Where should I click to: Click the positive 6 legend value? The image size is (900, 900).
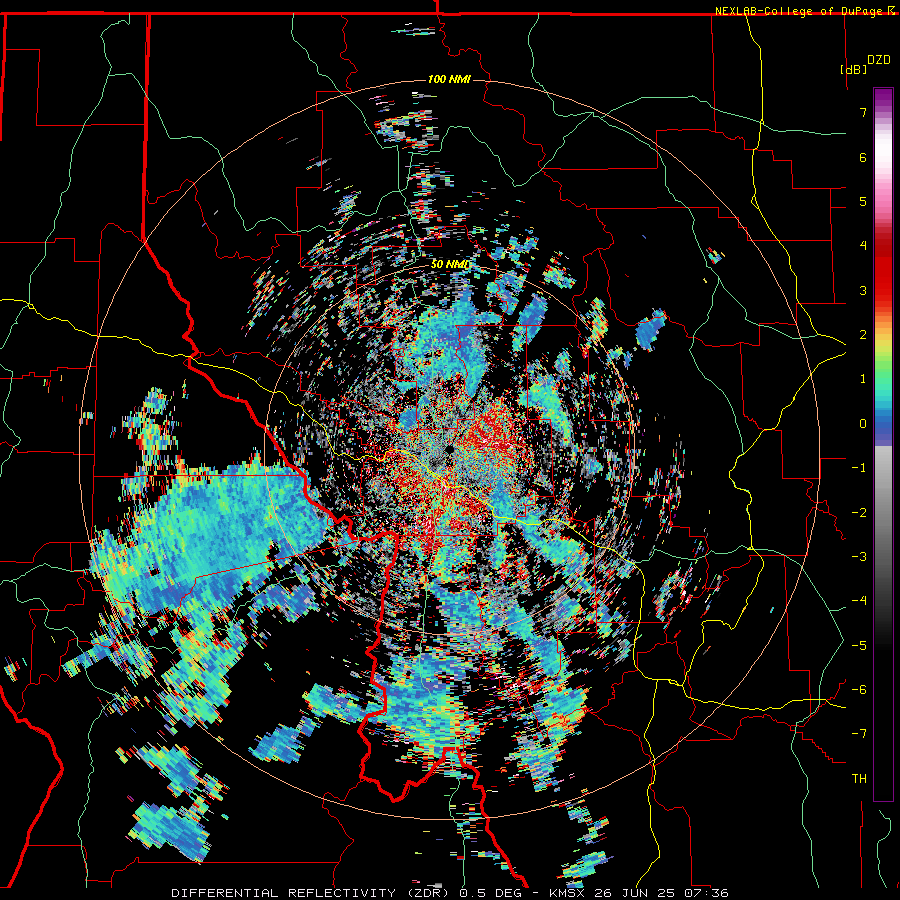tap(863, 157)
